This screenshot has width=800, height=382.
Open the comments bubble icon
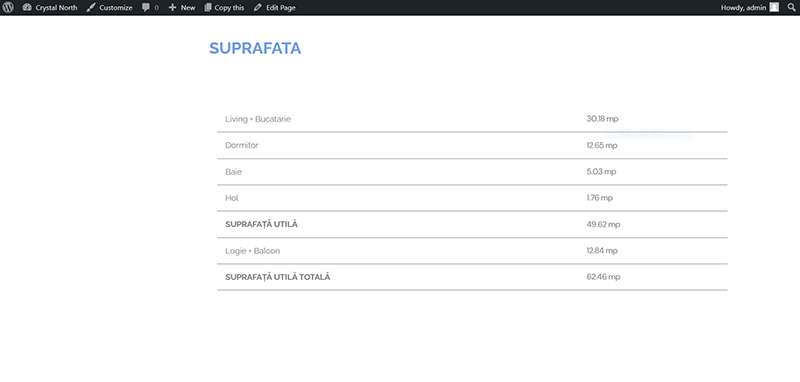[146, 8]
